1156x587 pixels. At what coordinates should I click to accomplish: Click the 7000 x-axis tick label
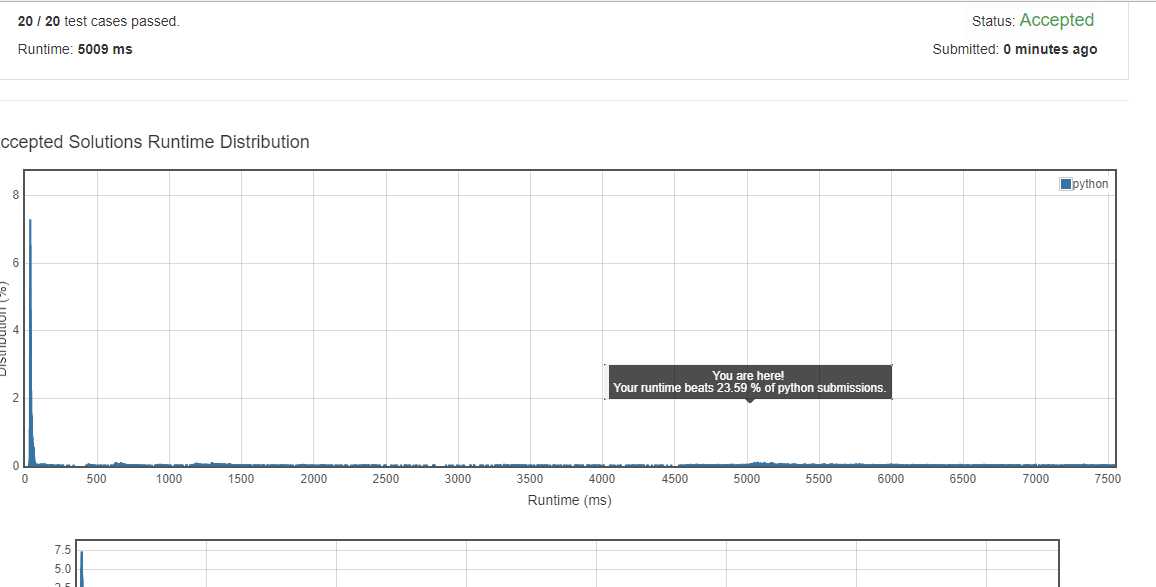[x=1035, y=479]
